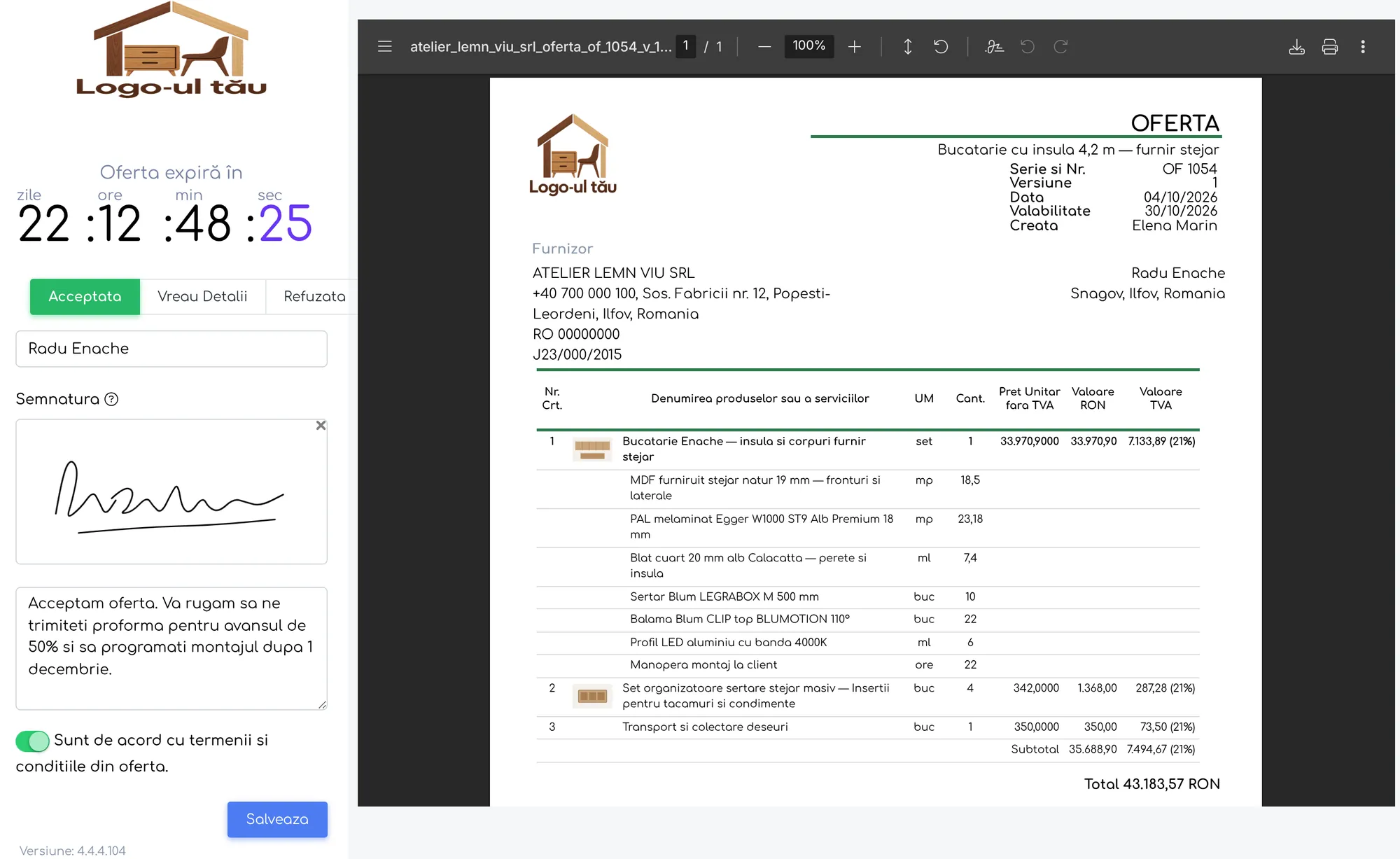Click inside the signature drawing pad
The height and width of the screenshot is (859, 1400).
click(x=171, y=491)
